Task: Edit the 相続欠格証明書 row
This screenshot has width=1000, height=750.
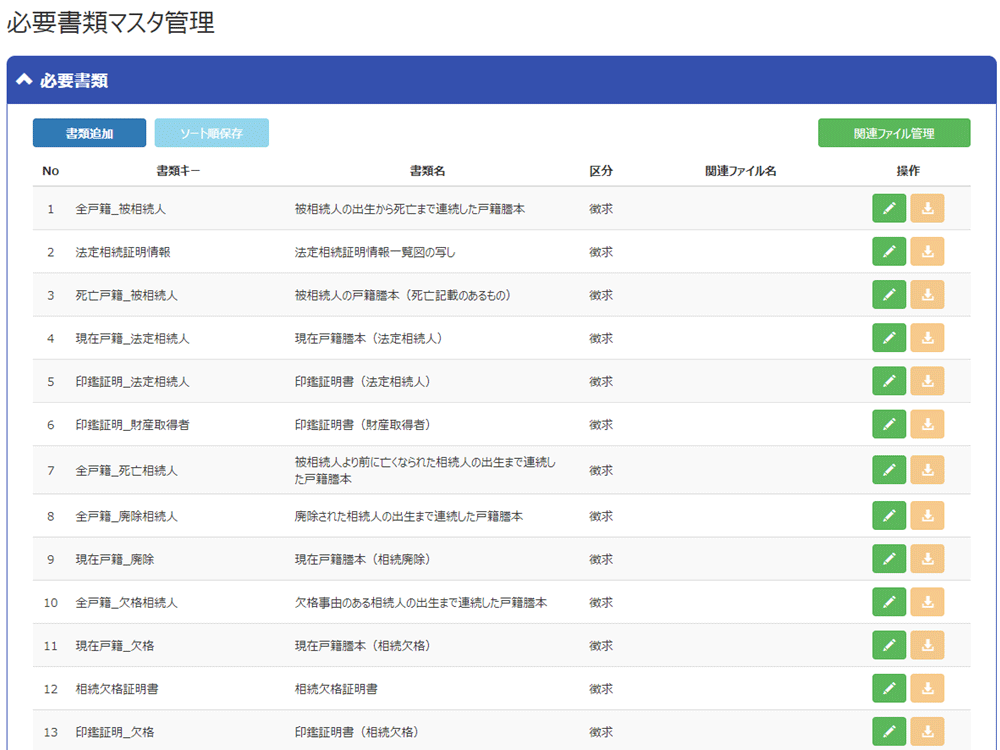Action: [x=889, y=688]
